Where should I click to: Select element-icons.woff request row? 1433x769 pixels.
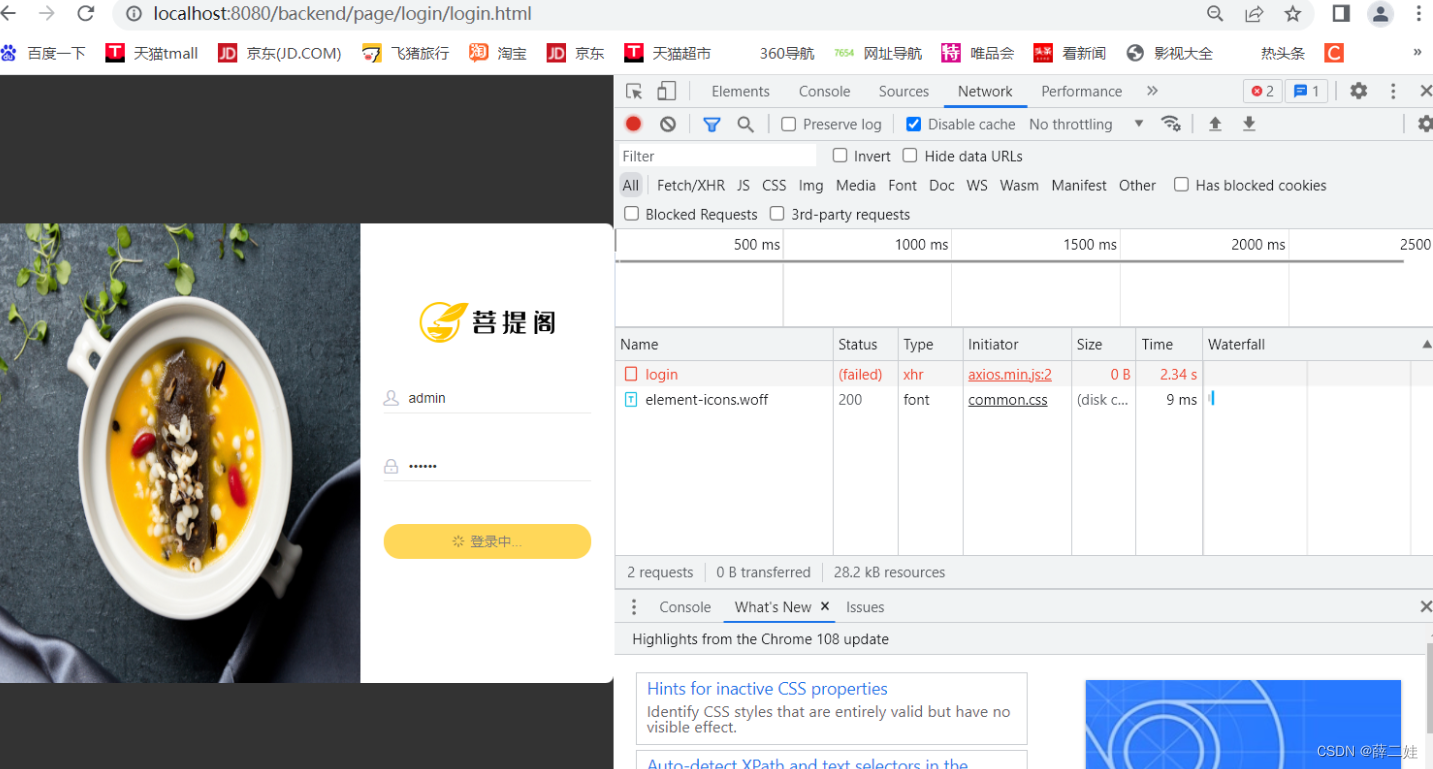click(x=1023, y=399)
